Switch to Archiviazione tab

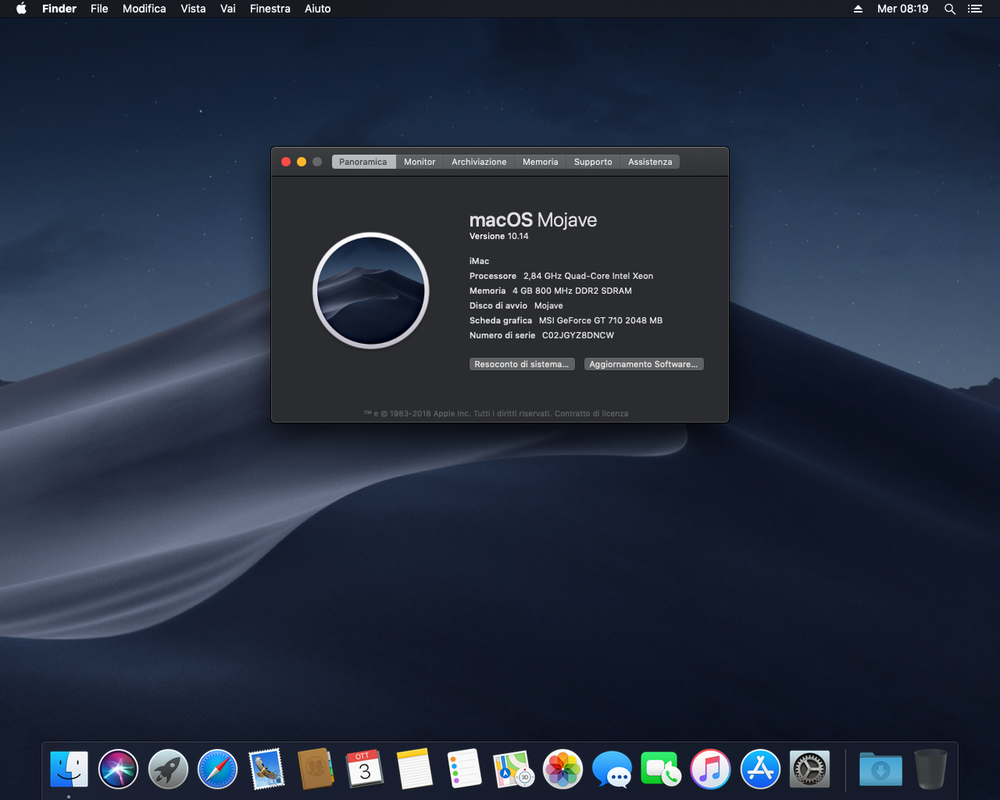[479, 161]
